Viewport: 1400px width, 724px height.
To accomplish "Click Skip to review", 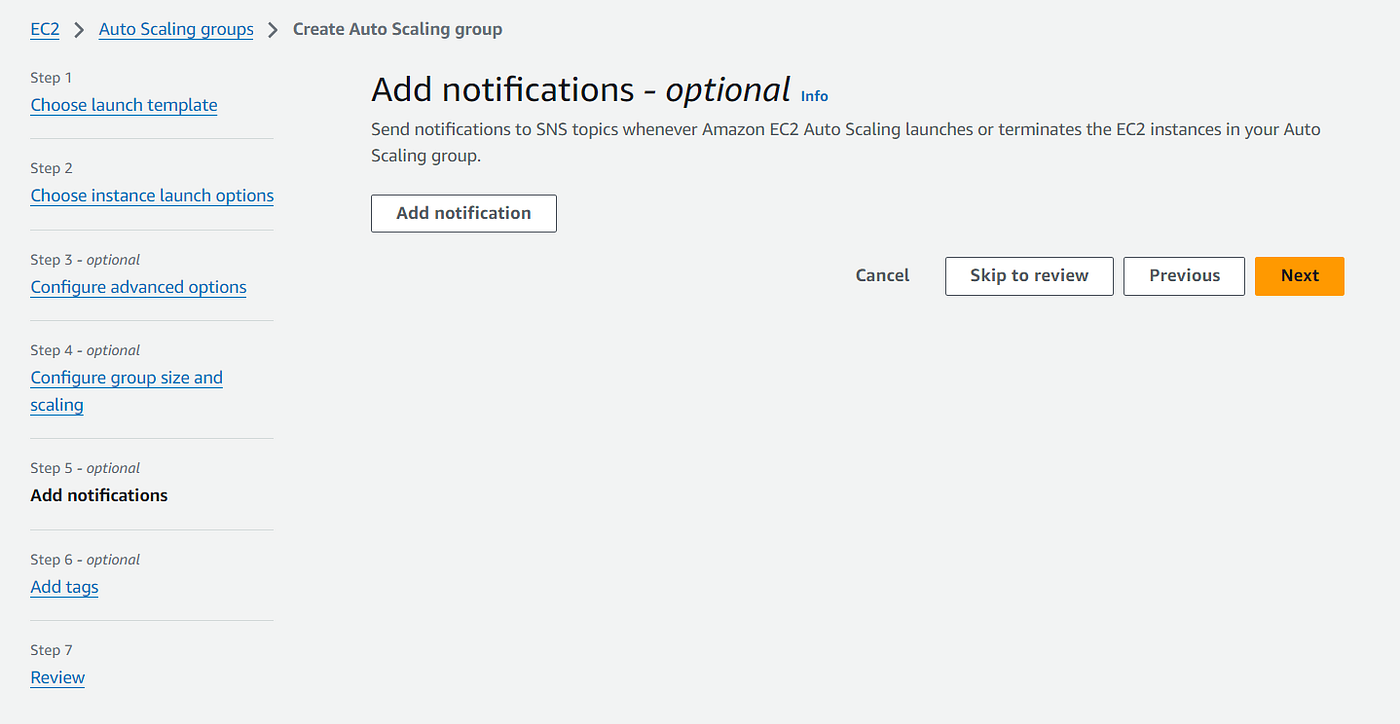I will pos(1029,276).
